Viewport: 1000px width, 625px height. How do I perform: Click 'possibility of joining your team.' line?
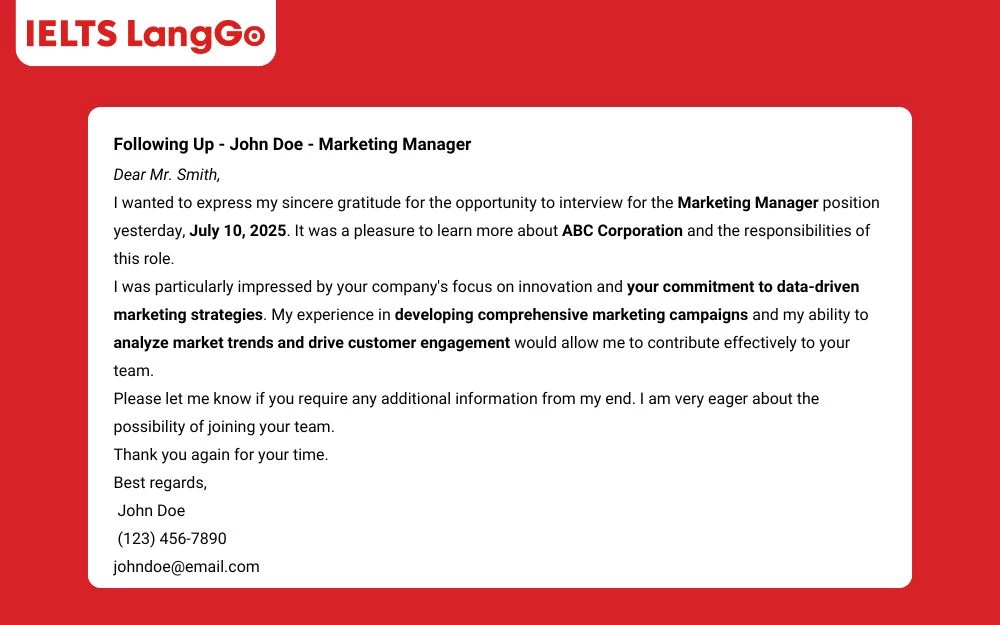[x=224, y=426]
